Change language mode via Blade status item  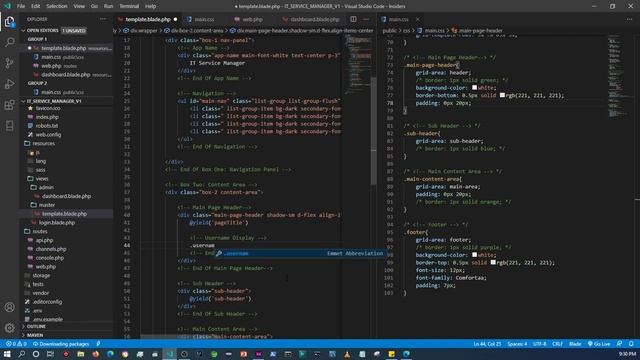(575, 344)
